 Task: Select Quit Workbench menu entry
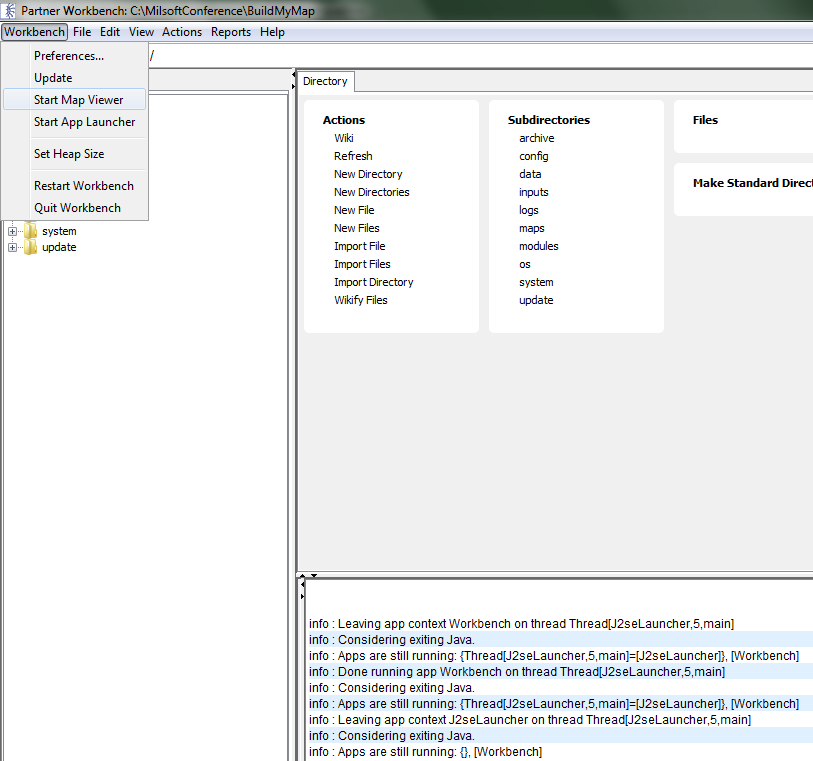(x=74, y=208)
